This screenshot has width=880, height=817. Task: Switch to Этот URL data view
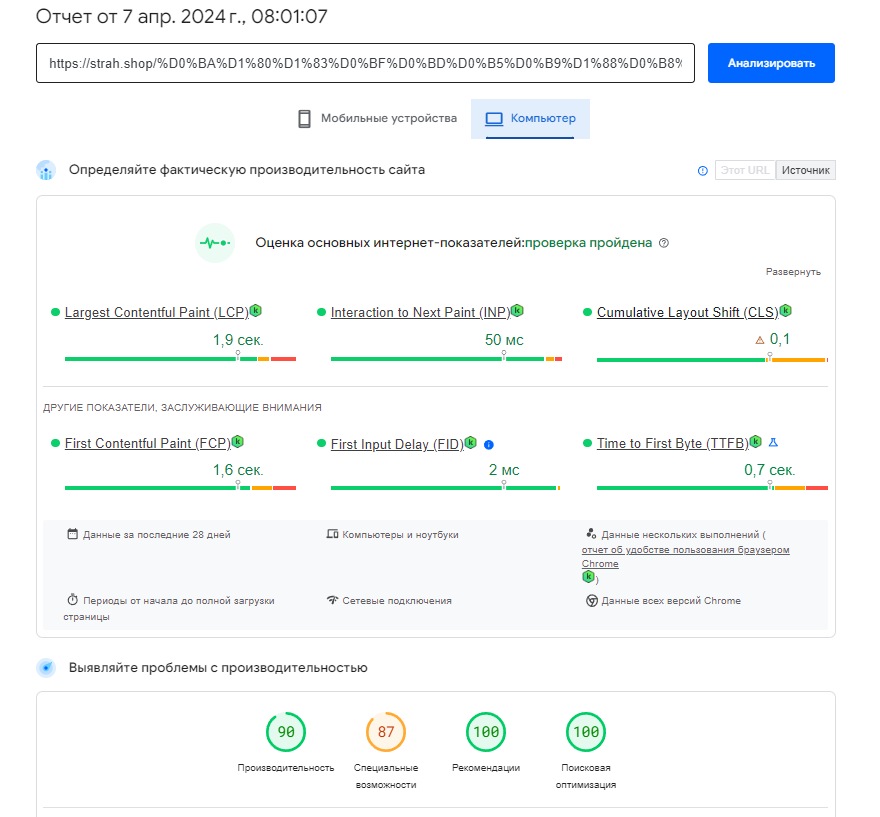745,171
